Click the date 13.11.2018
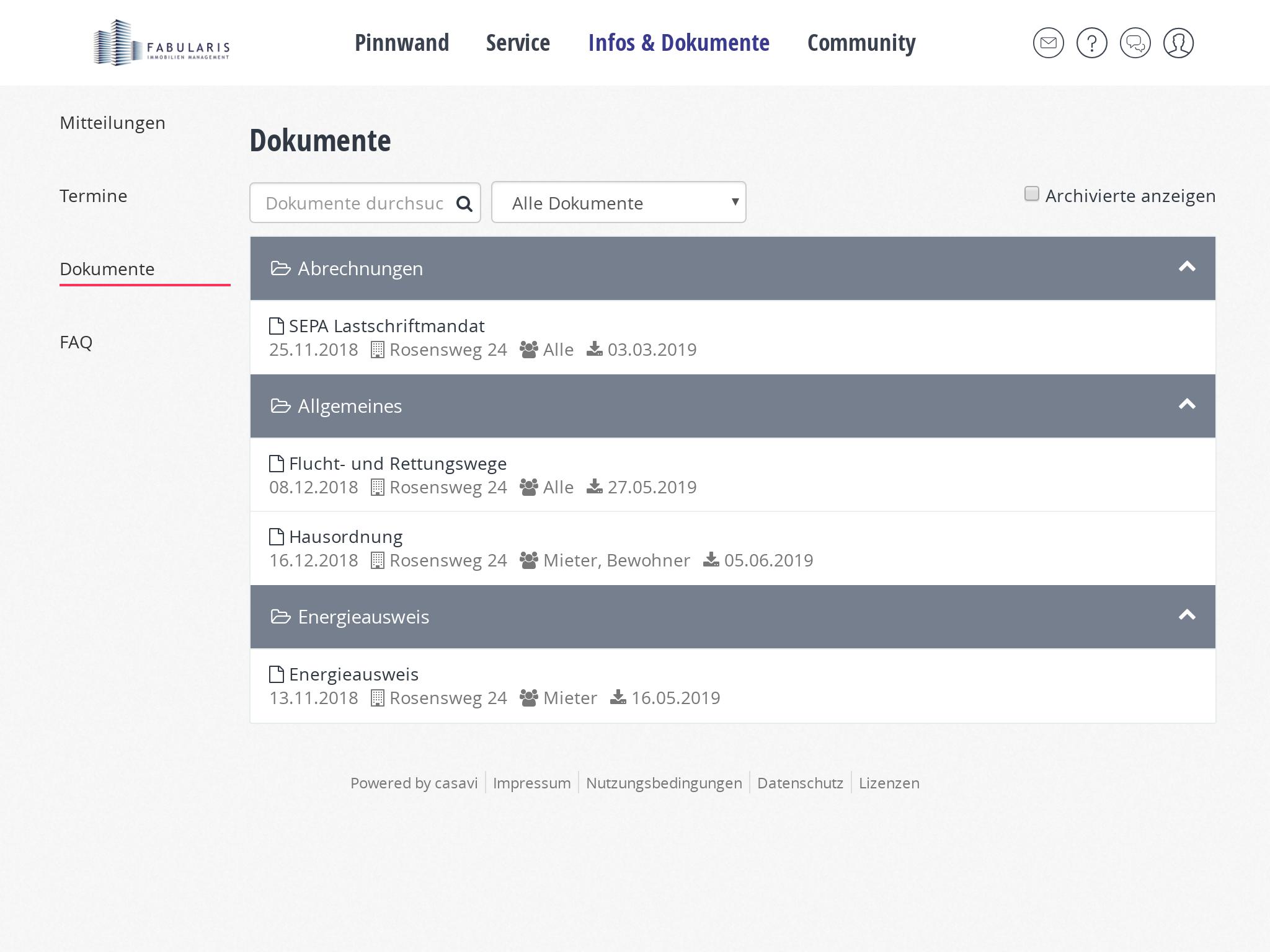Screen dimensions: 1270x952 (314, 698)
